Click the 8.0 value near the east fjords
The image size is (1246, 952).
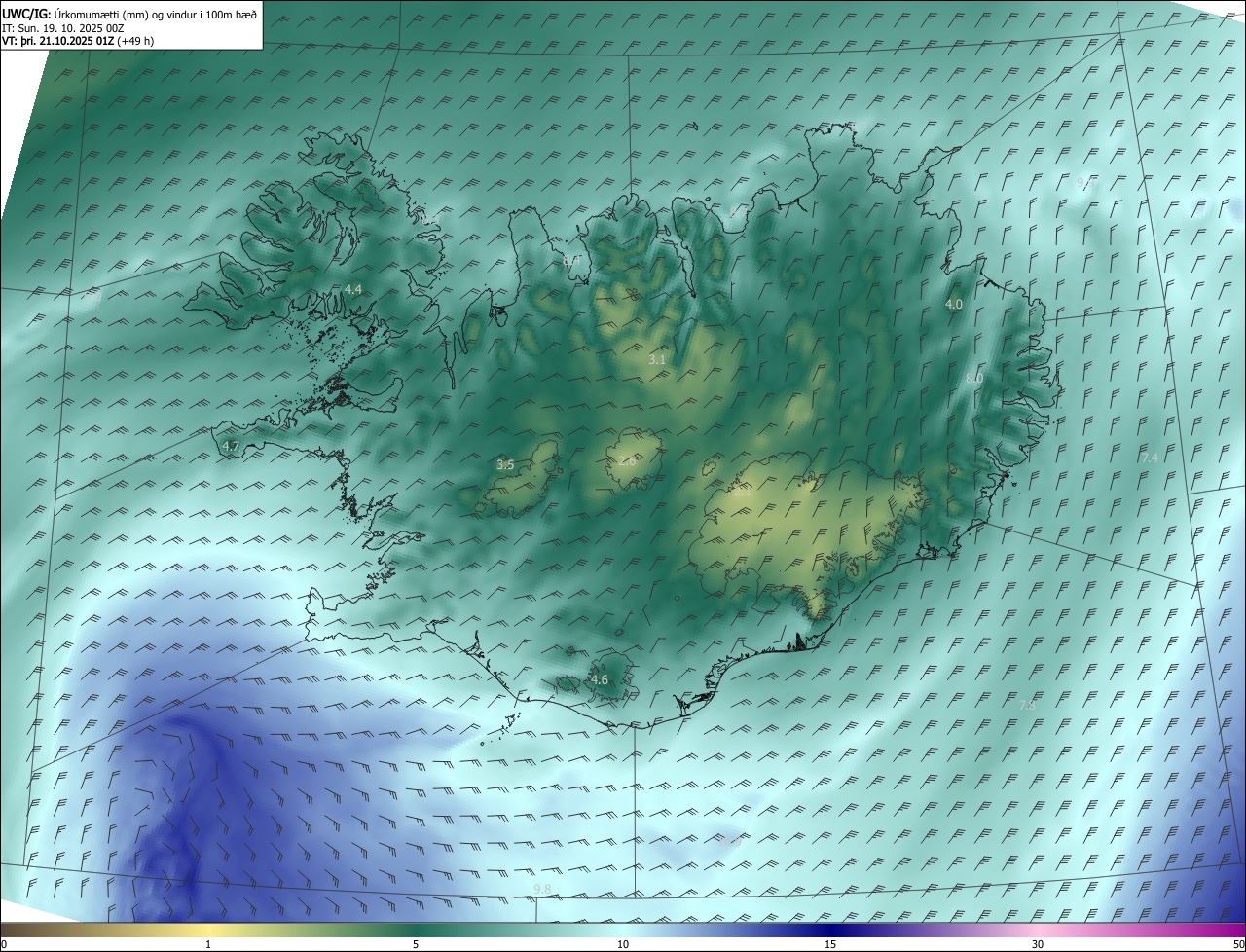tap(974, 378)
